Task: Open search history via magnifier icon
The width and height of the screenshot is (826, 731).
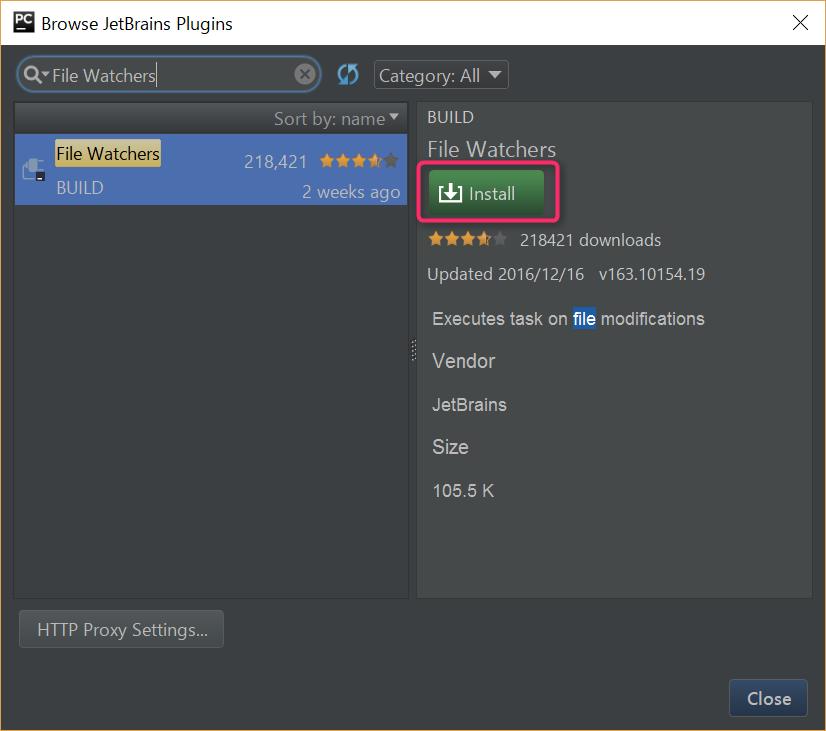Action: click(x=35, y=75)
